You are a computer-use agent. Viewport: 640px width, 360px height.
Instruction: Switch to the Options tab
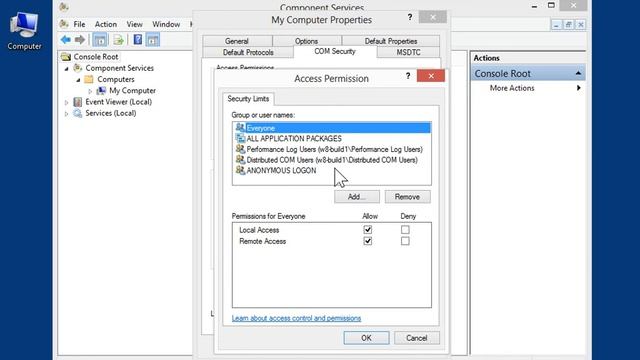point(307,41)
